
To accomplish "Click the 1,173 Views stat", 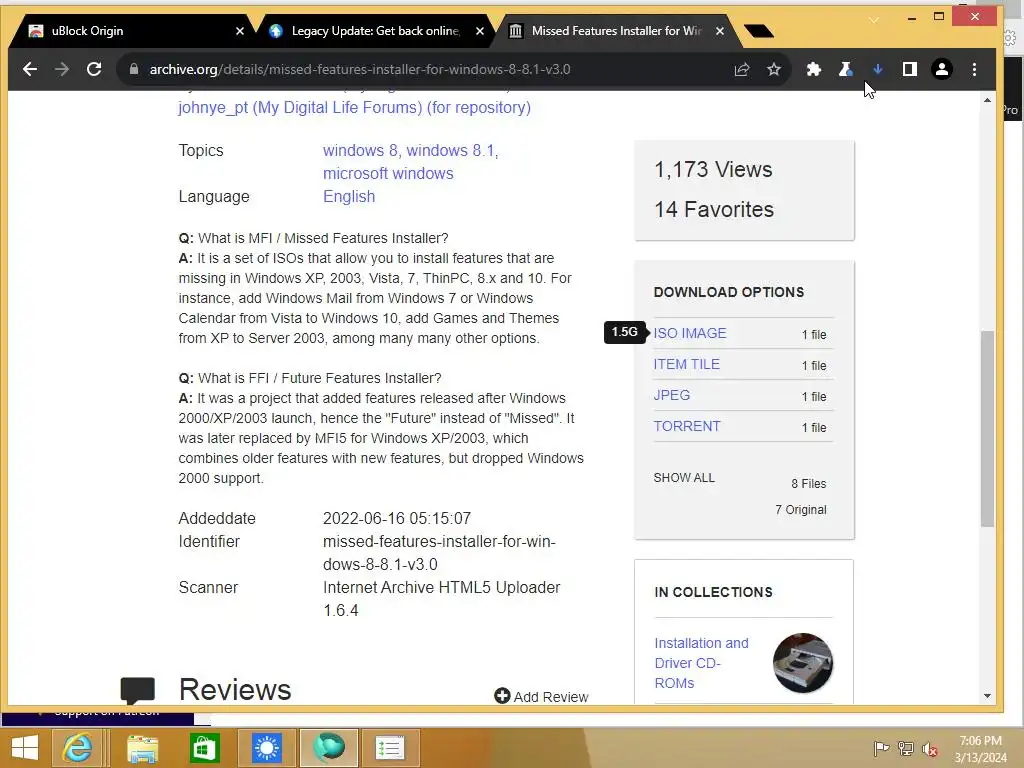I will (713, 170).
